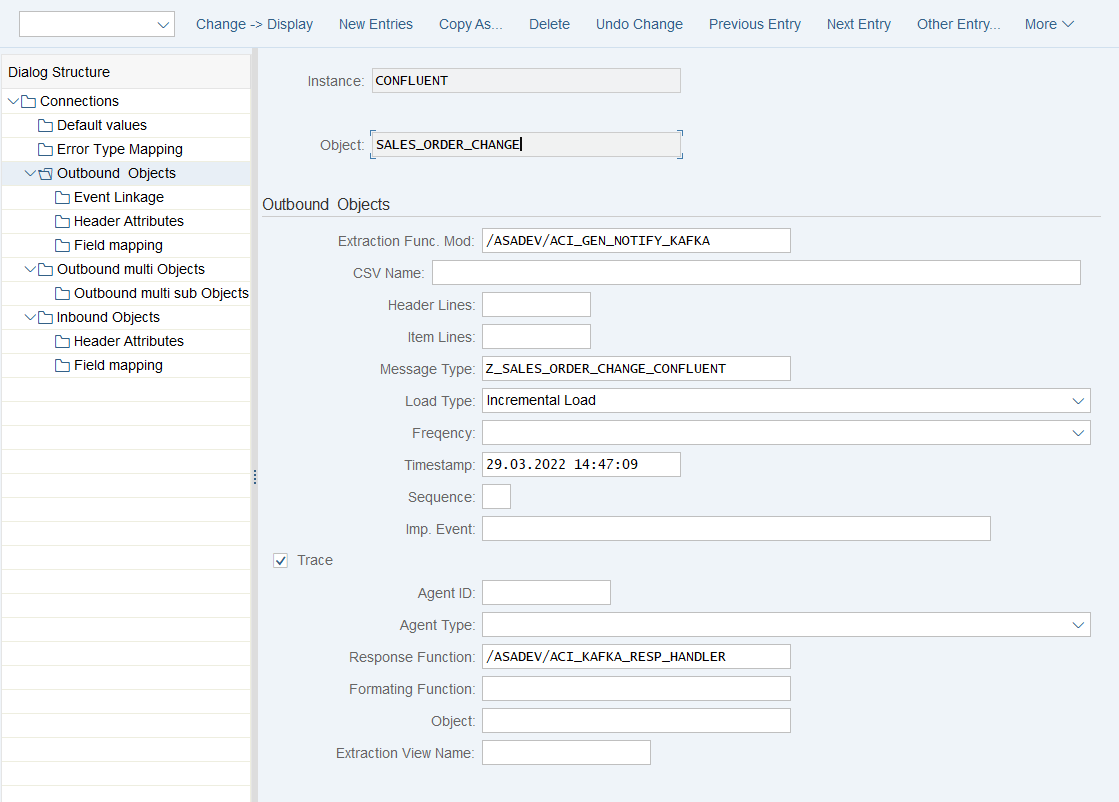Click the Extraction Func. Mod field
This screenshot has height=802, width=1119.
point(637,240)
